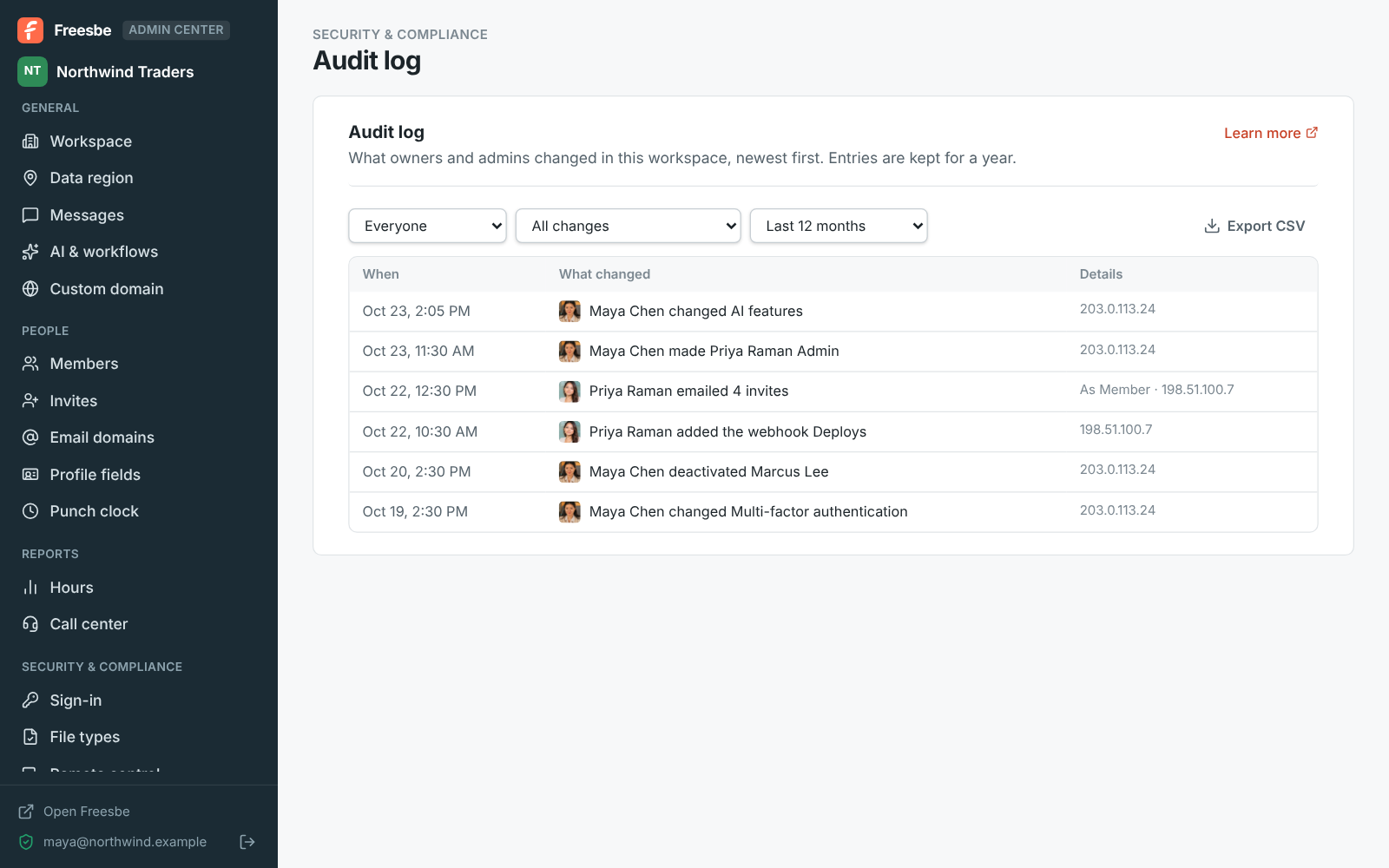
Task: Select the 'Maya Chen deactivated Marcus Lee' entry
Action: [x=833, y=472]
